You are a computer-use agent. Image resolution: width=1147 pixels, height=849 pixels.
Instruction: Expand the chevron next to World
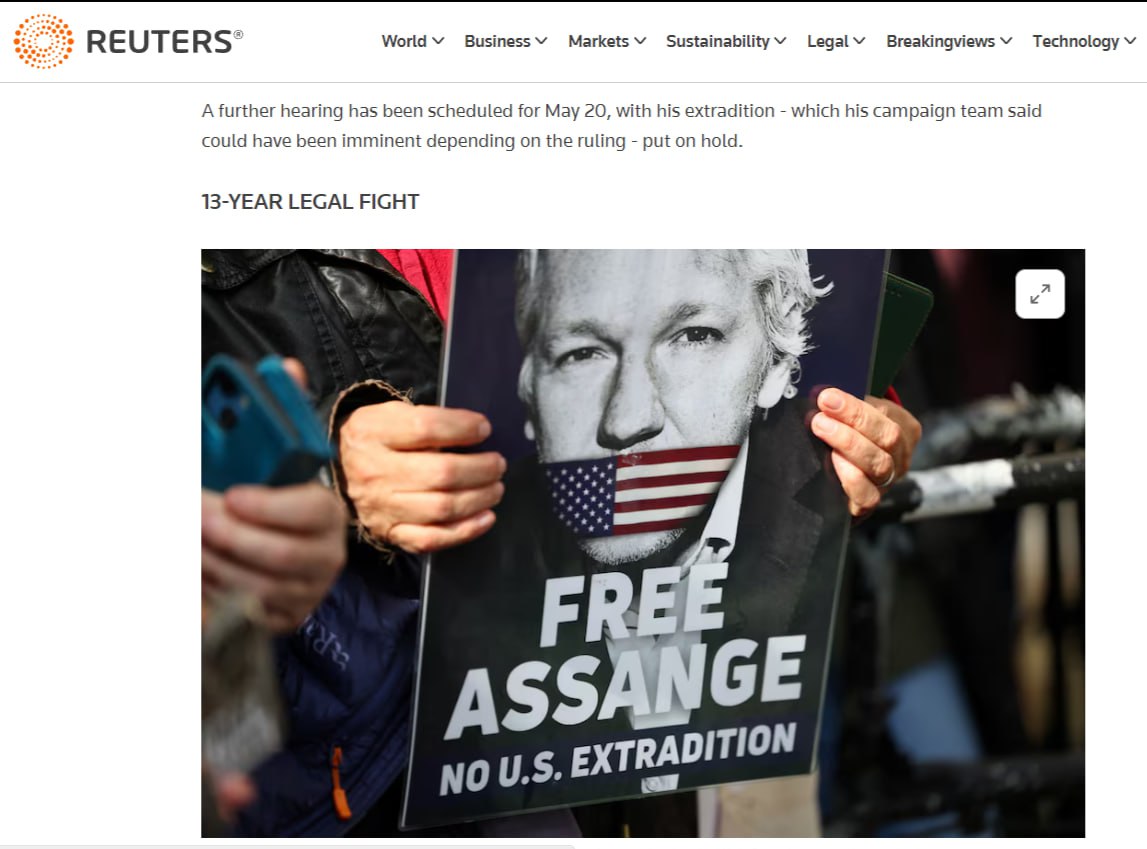pos(438,41)
